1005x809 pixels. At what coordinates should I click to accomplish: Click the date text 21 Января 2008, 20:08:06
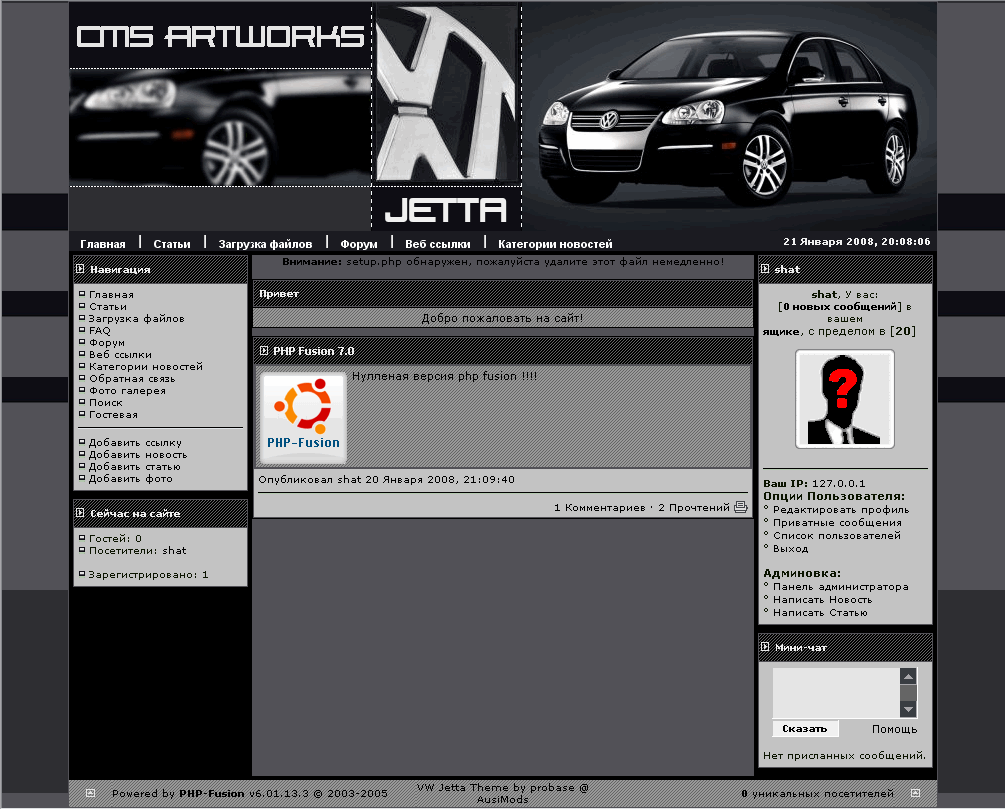[x=856, y=242]
